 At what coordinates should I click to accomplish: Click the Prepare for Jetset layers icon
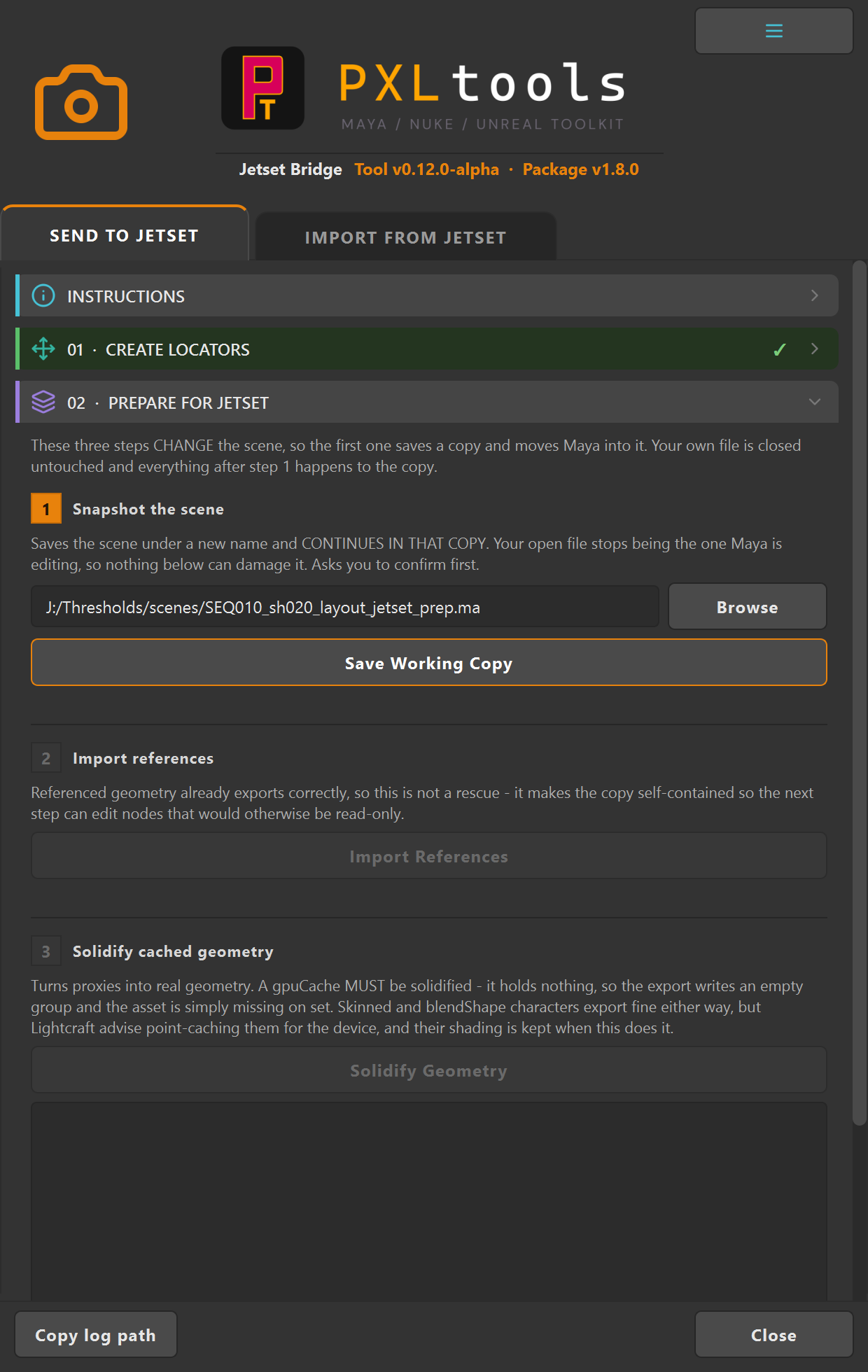[x=43, y=402]
